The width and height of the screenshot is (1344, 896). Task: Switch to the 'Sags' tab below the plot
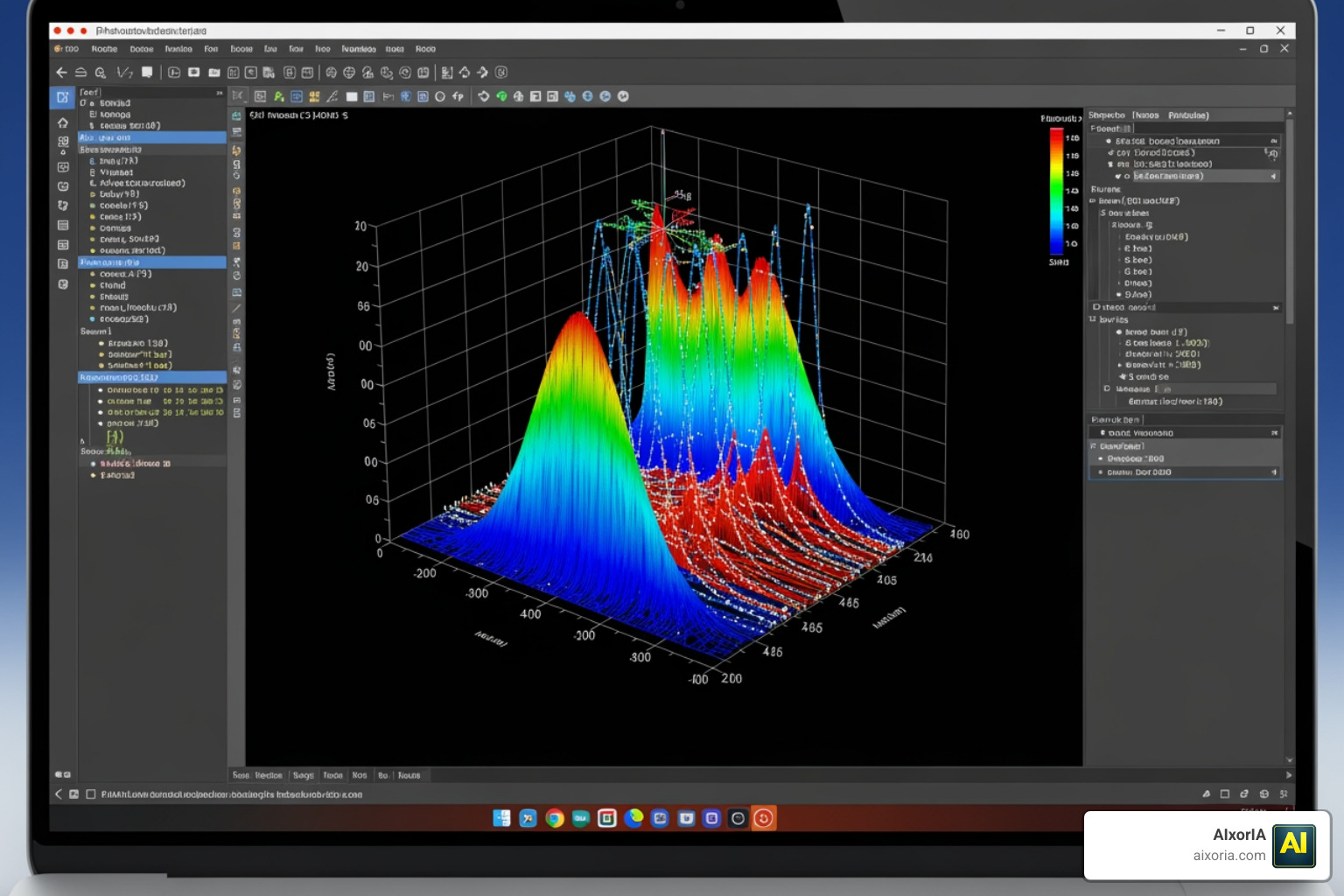(x=304, y=775)
